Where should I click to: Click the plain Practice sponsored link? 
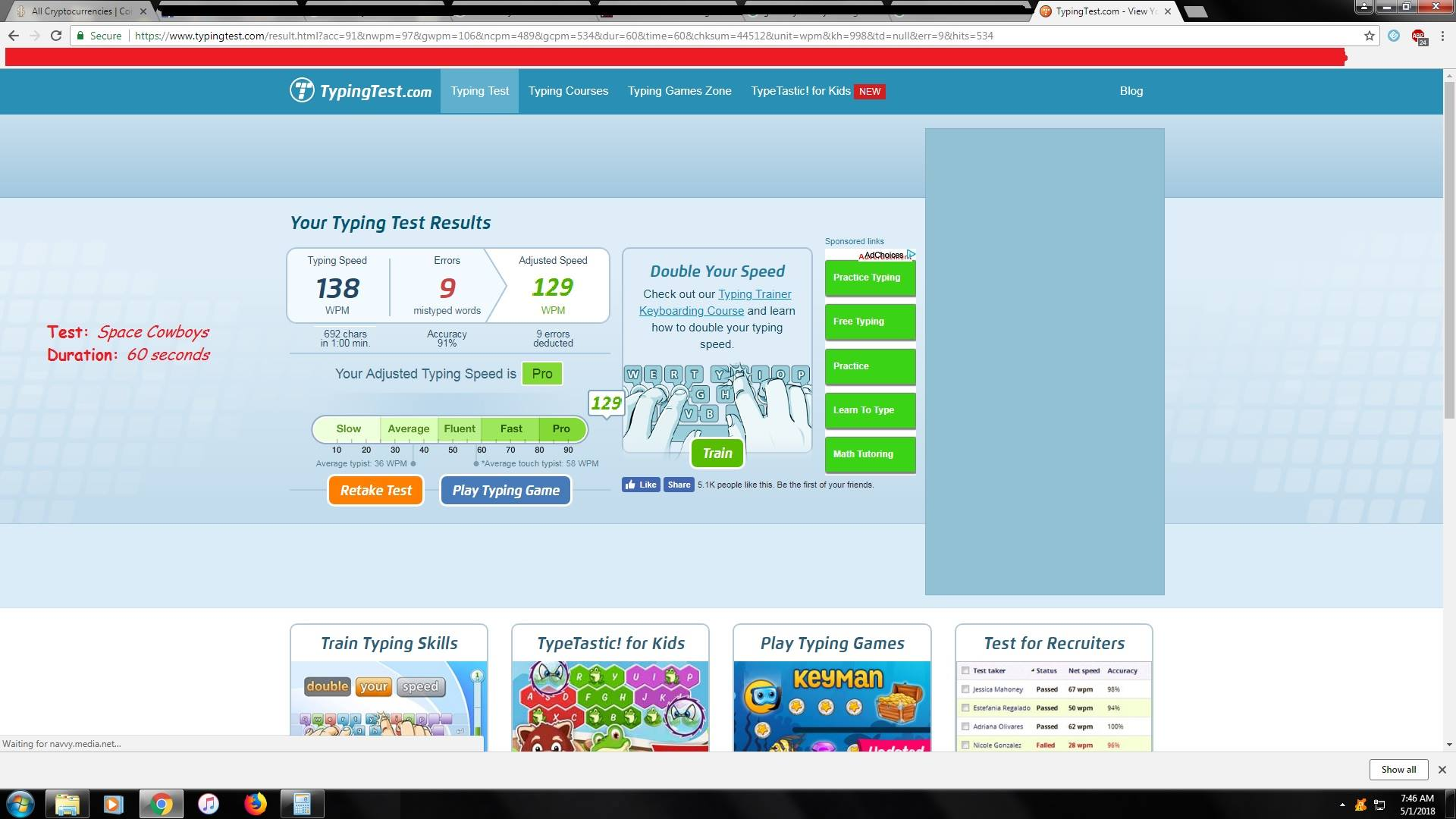click(x=870, y=366)
